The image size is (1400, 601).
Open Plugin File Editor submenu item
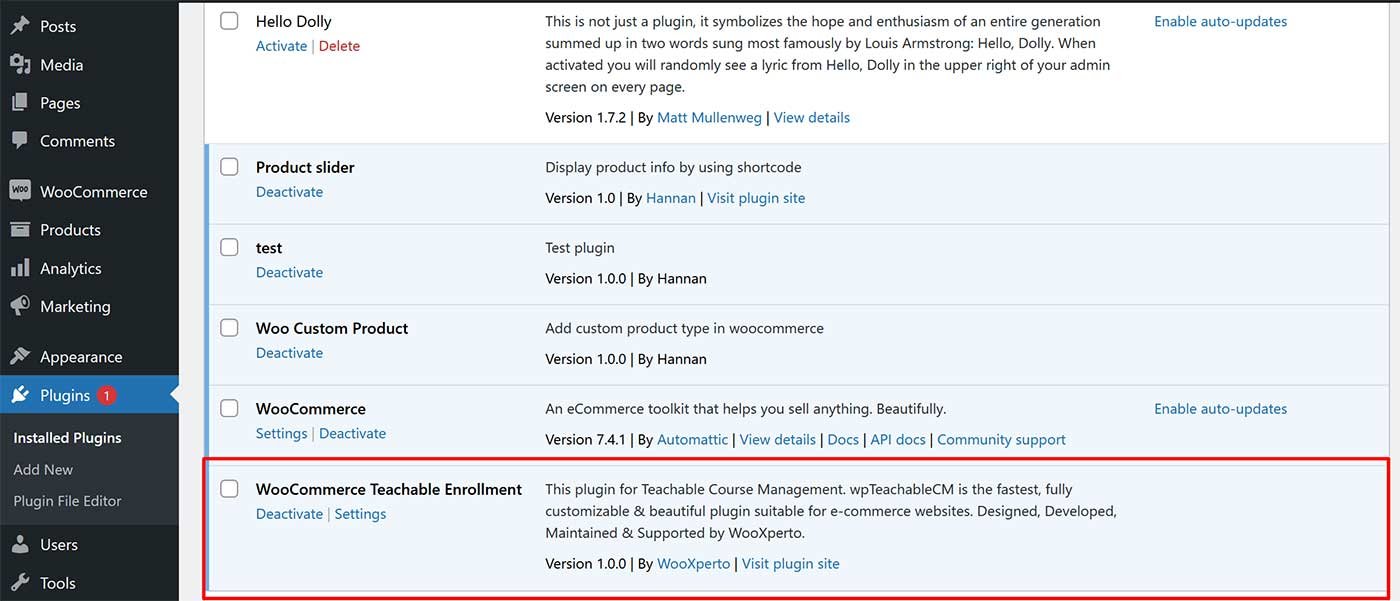tap(67, 501)
